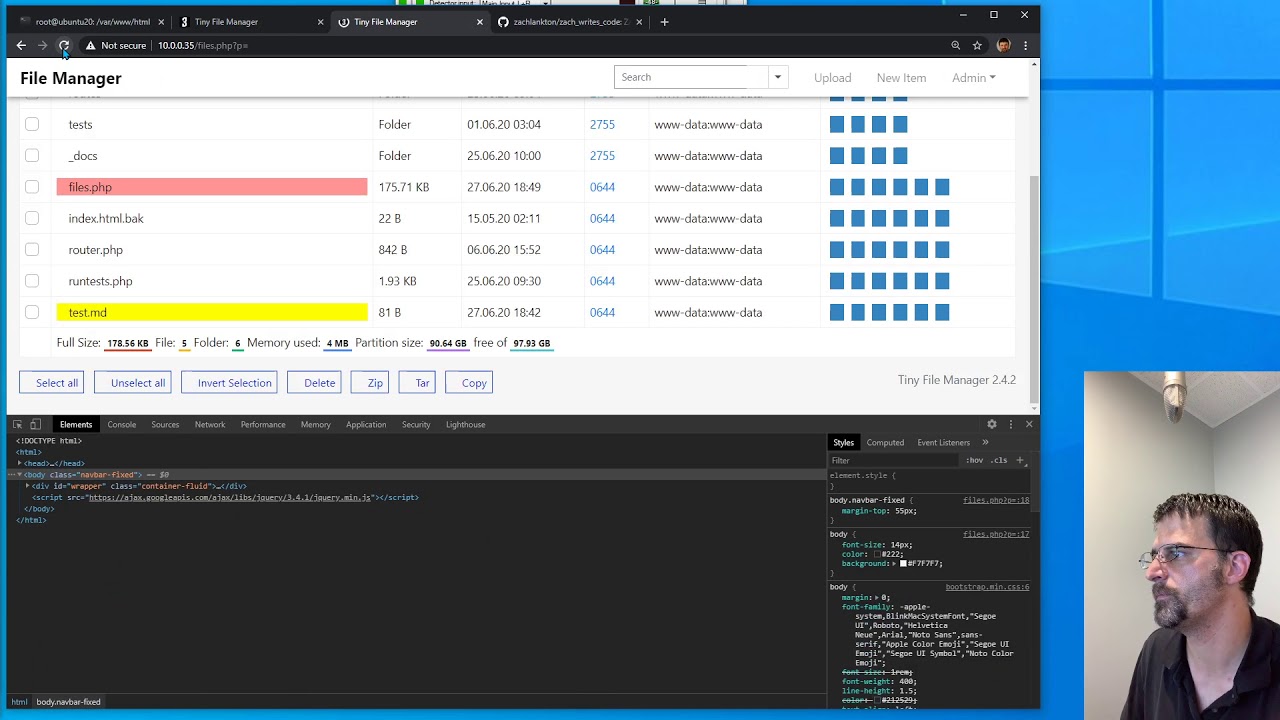Open the Chrome three-dot menu
Screen dimensions: 1280x720
(1025, 45)
